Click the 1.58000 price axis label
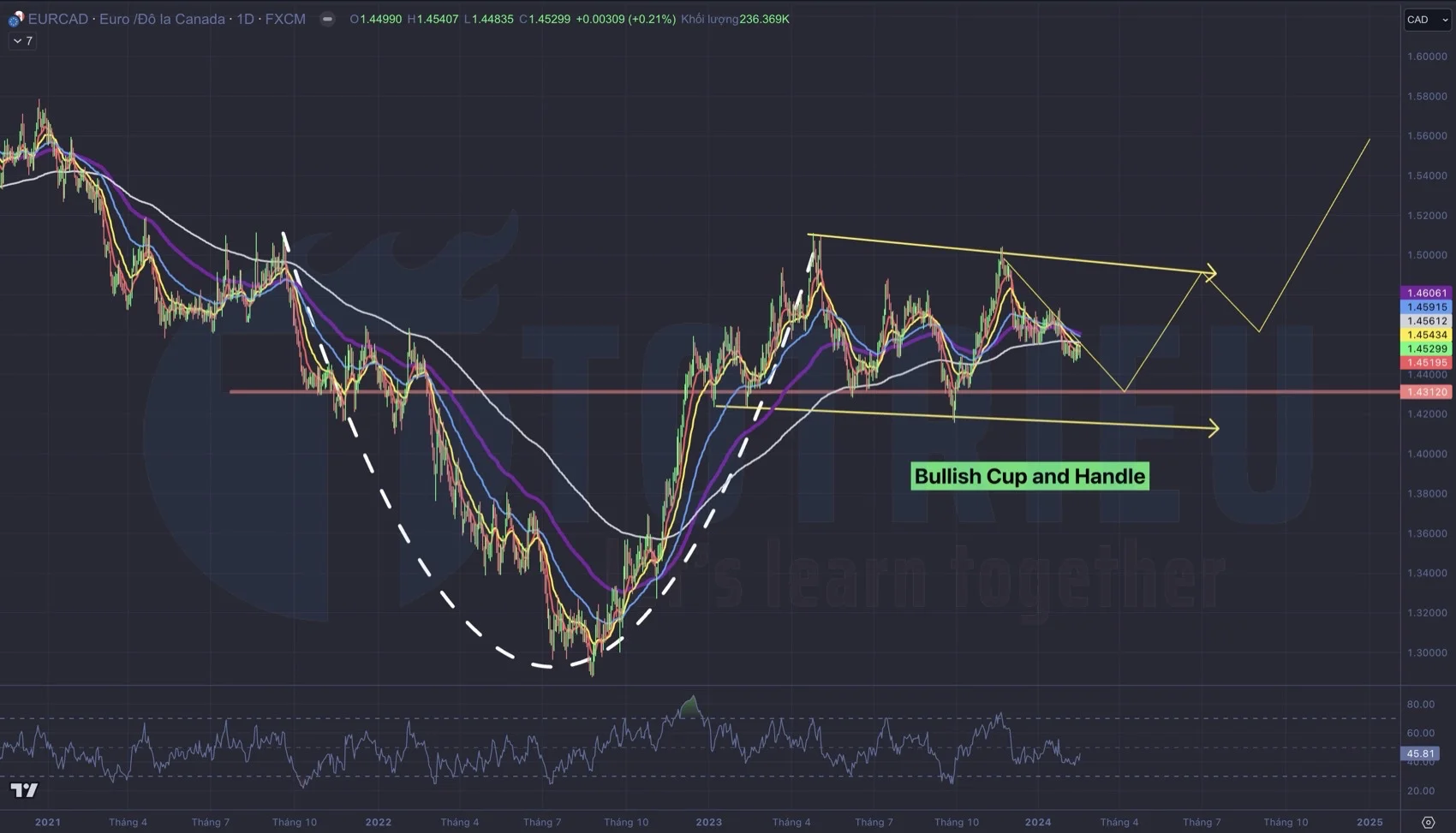The image size is (1456, 833). [x=1427, y=96]
